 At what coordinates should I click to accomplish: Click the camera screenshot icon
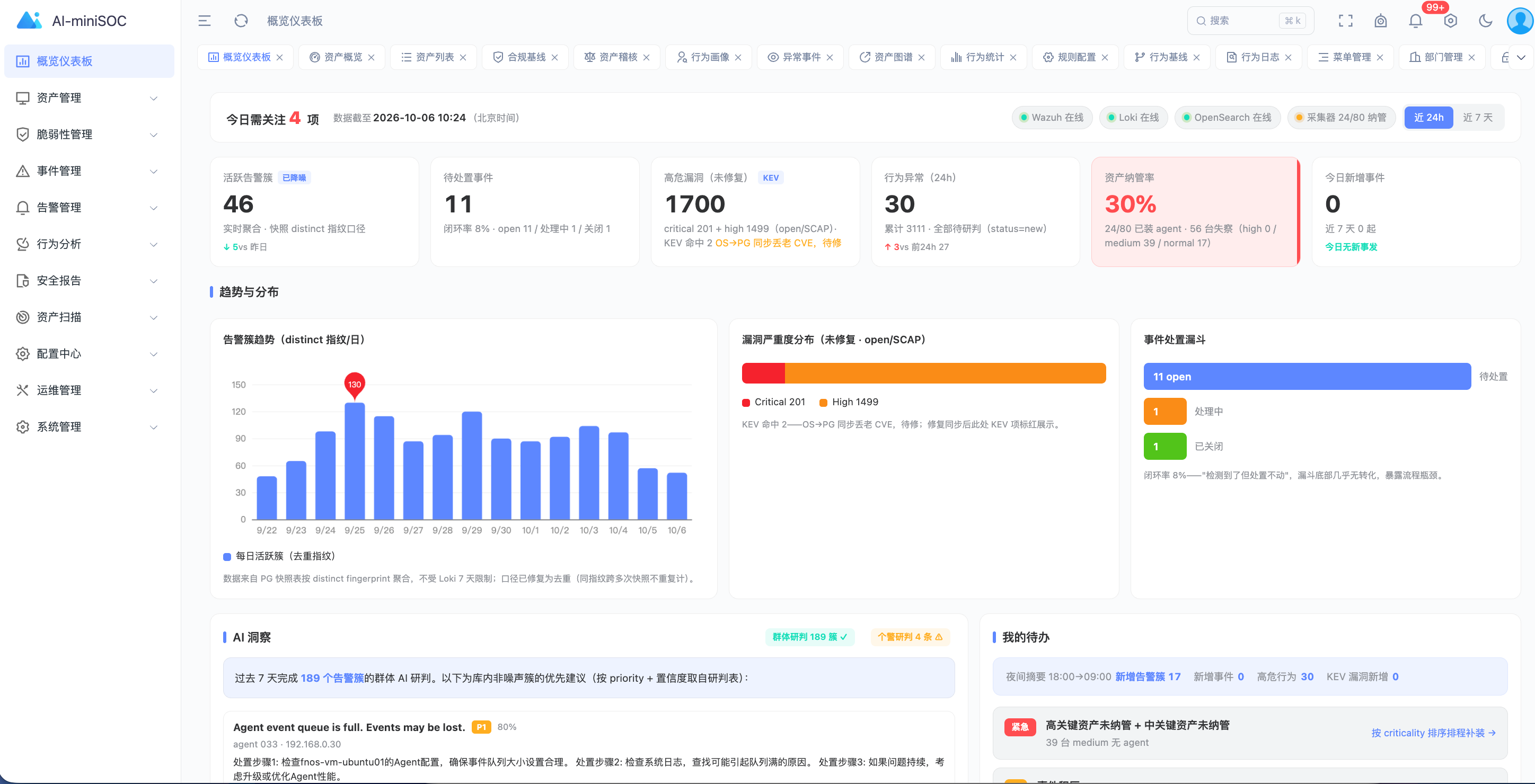pyautogui.click(x=1381, y=21)
